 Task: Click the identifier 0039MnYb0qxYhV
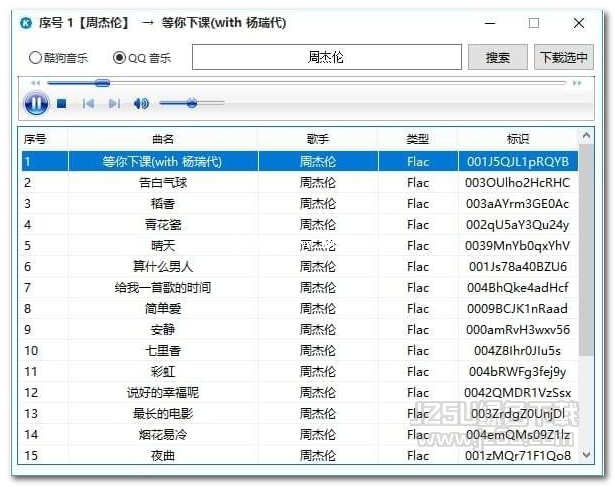point(518,246)
